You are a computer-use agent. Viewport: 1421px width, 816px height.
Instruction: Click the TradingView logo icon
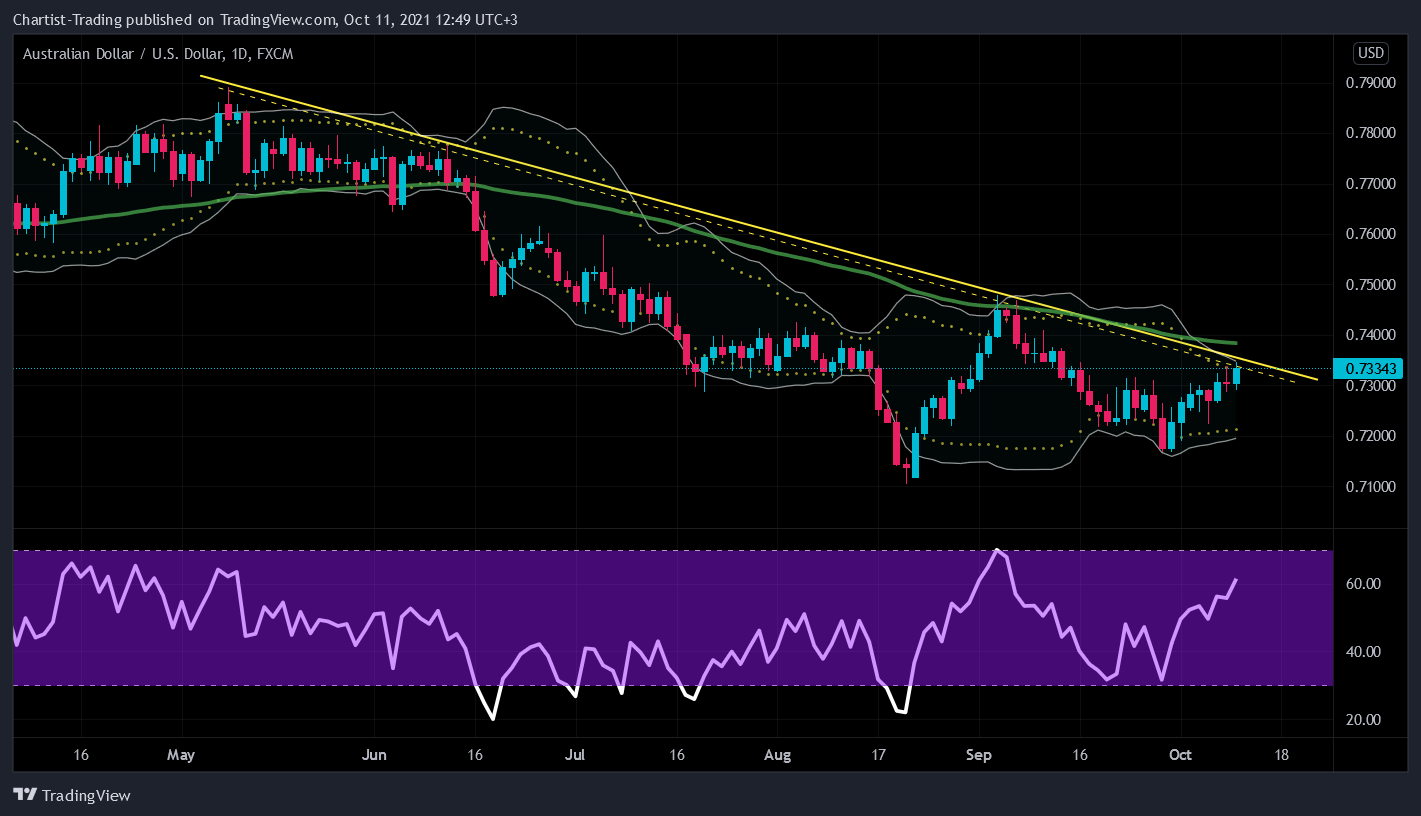click(25, 795)
